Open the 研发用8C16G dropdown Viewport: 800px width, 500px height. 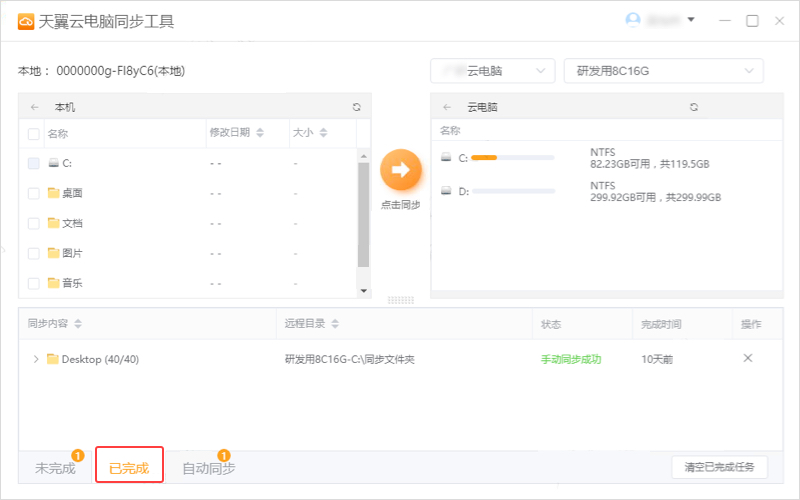coord(664,71)
